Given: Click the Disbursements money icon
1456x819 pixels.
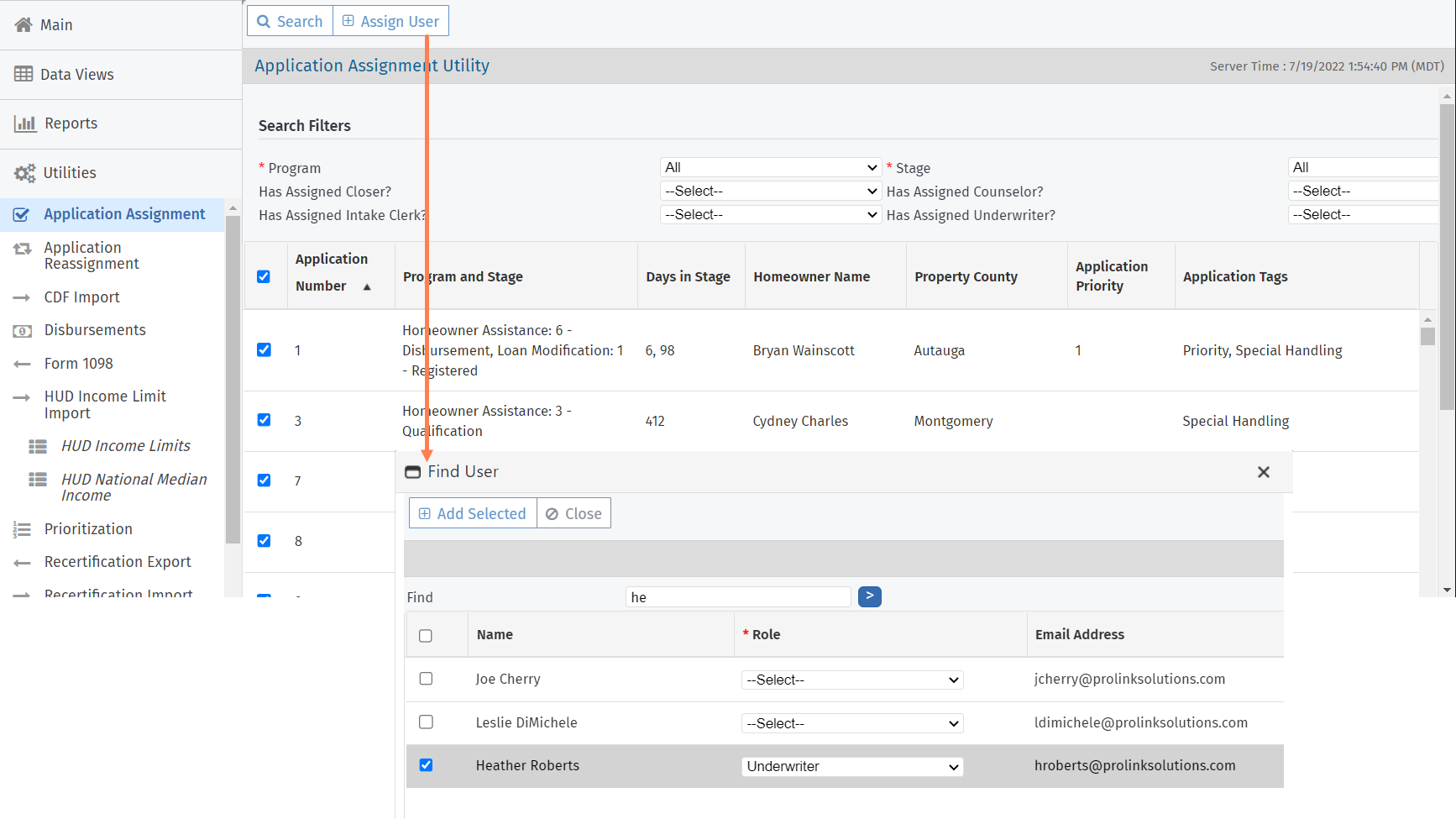Looking at the screenshot, I should pos(23,331).
